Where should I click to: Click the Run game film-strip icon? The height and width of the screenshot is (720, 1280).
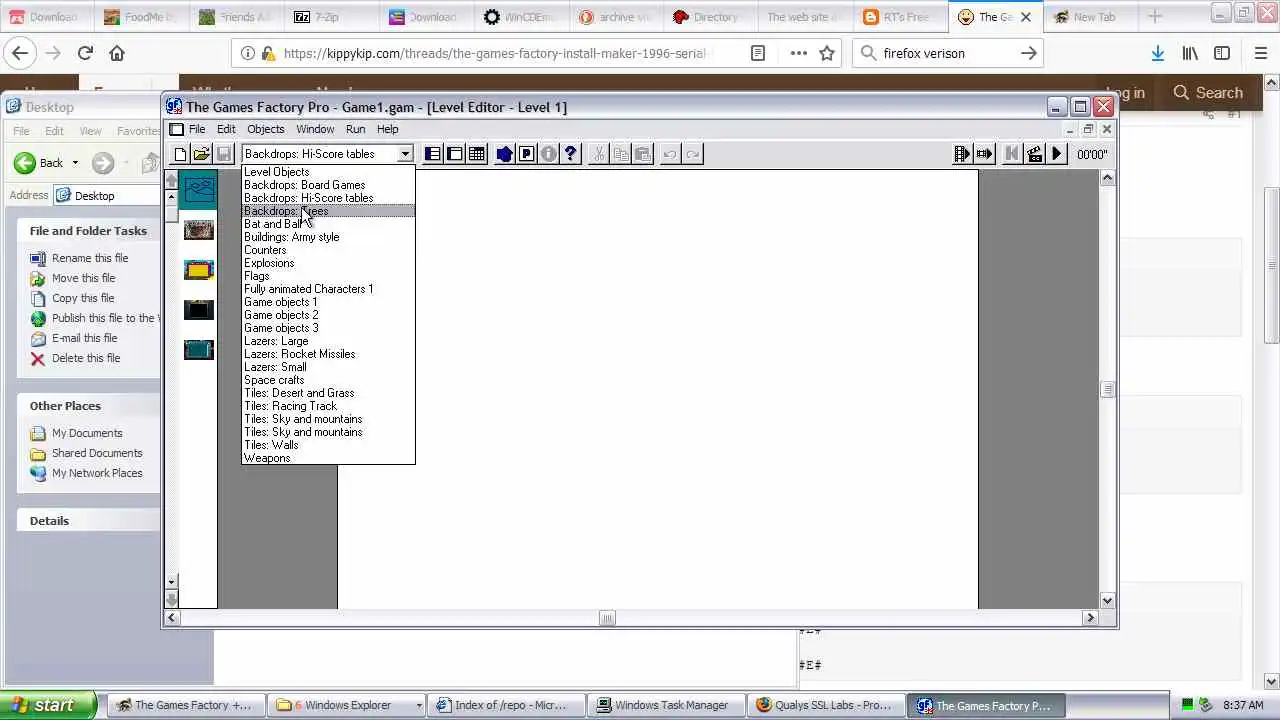[x=962, y=154]
